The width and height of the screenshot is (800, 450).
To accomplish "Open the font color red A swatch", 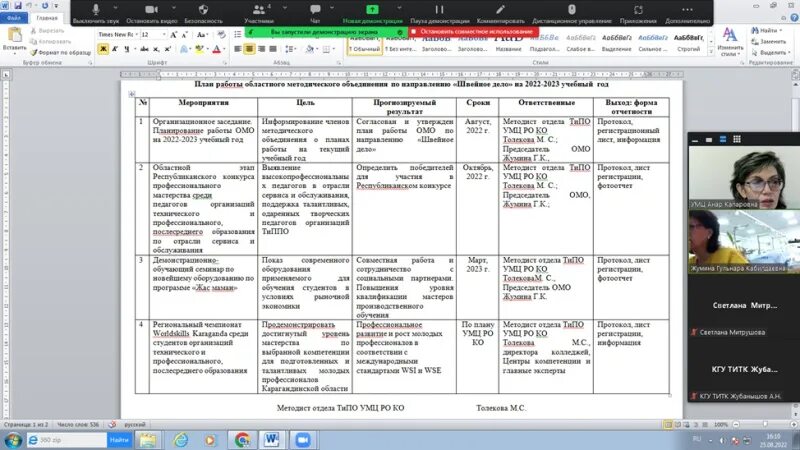I will (x=216, y=49).
